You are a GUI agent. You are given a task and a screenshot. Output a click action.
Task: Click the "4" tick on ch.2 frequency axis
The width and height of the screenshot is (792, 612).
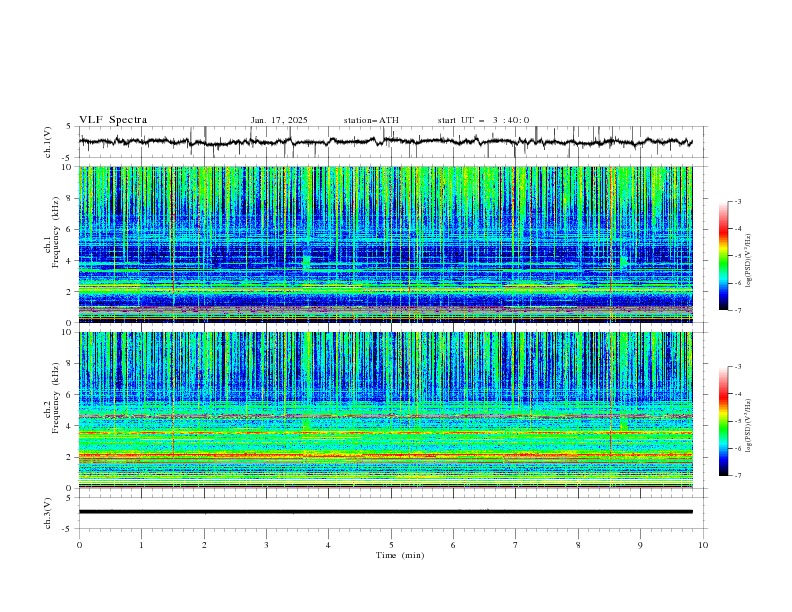[x=70, y=426]
